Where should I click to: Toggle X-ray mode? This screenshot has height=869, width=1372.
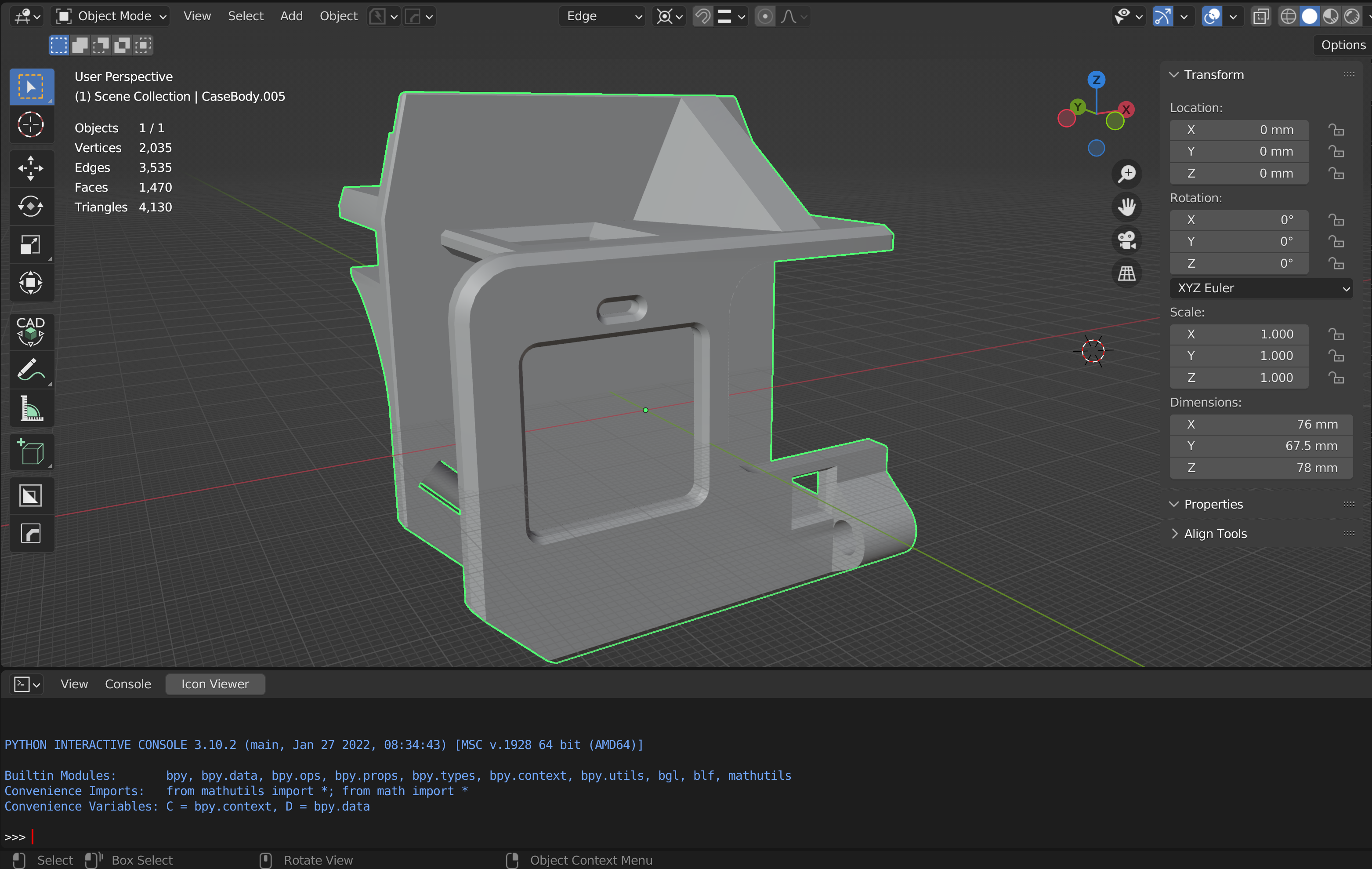pyautogui.click(x=1261, y=17)
